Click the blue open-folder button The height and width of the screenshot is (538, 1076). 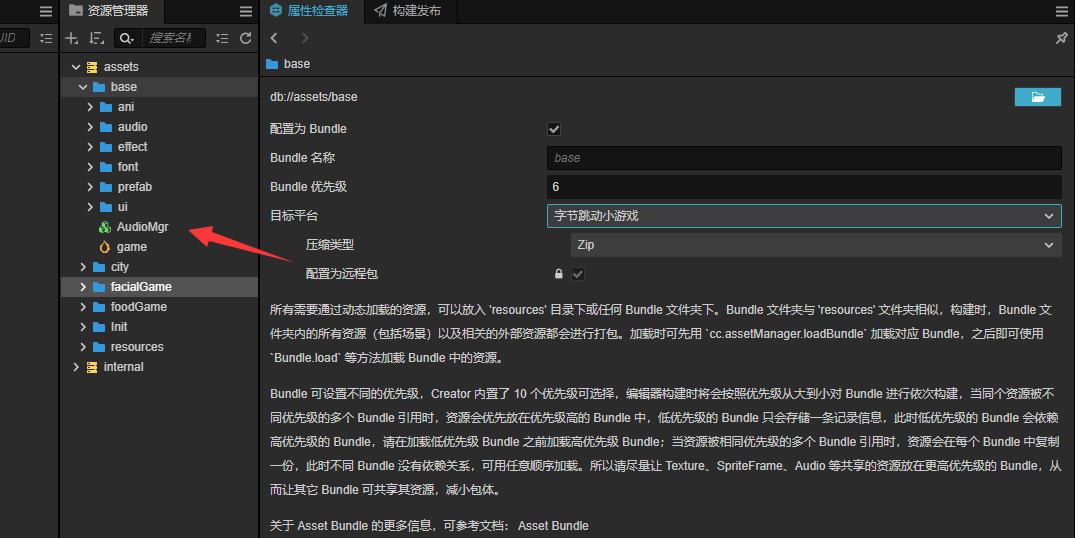pos(1038,97)
